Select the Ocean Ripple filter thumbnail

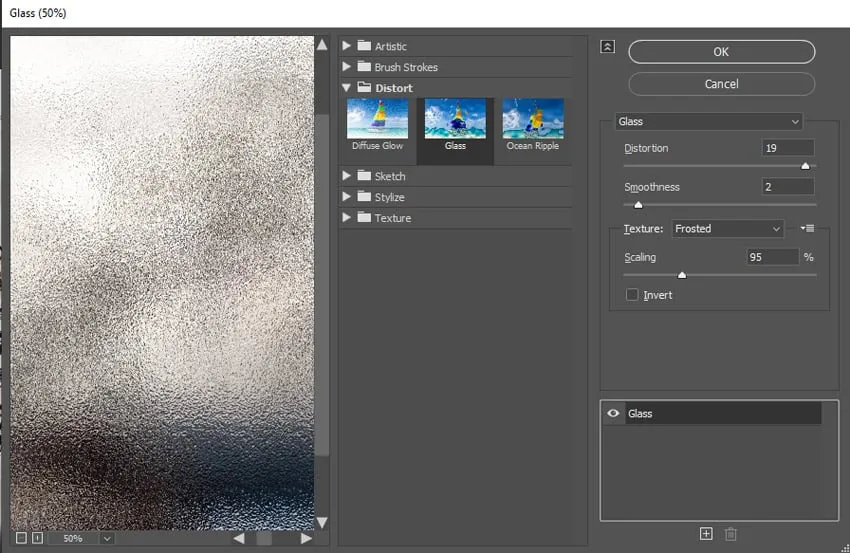tap(533, 119)
